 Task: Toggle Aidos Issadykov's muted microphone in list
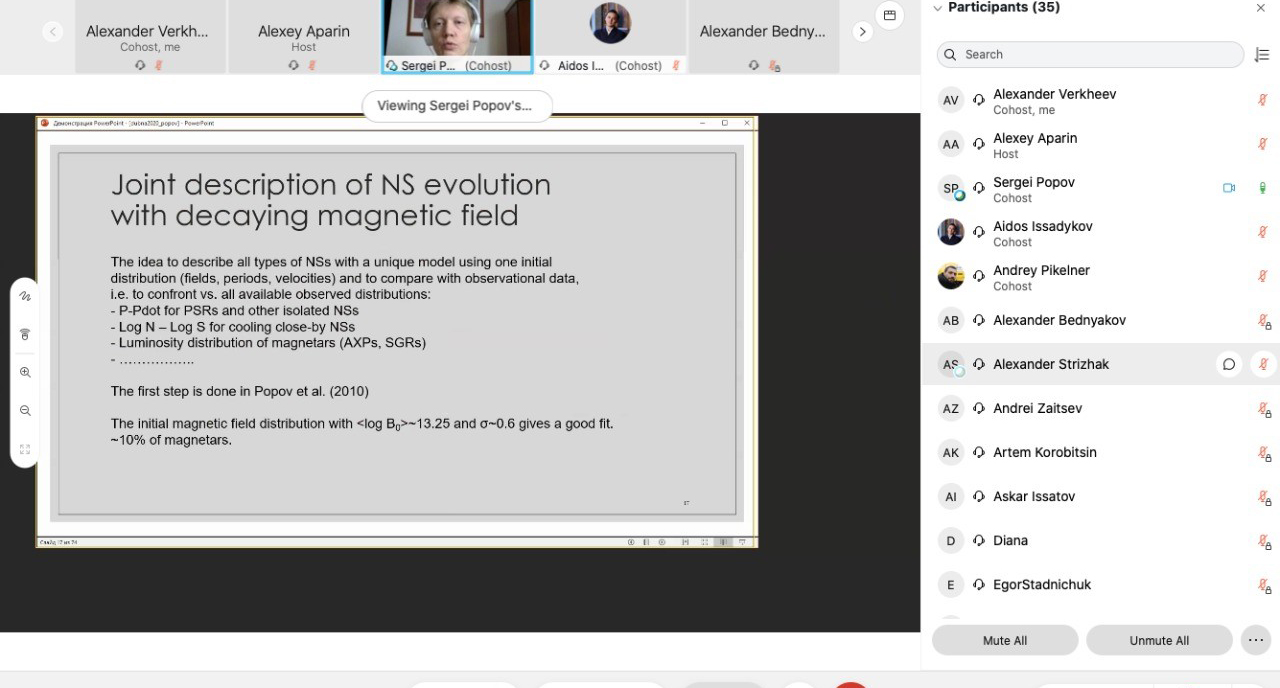pyautogui.click(x=1263, y=232)
